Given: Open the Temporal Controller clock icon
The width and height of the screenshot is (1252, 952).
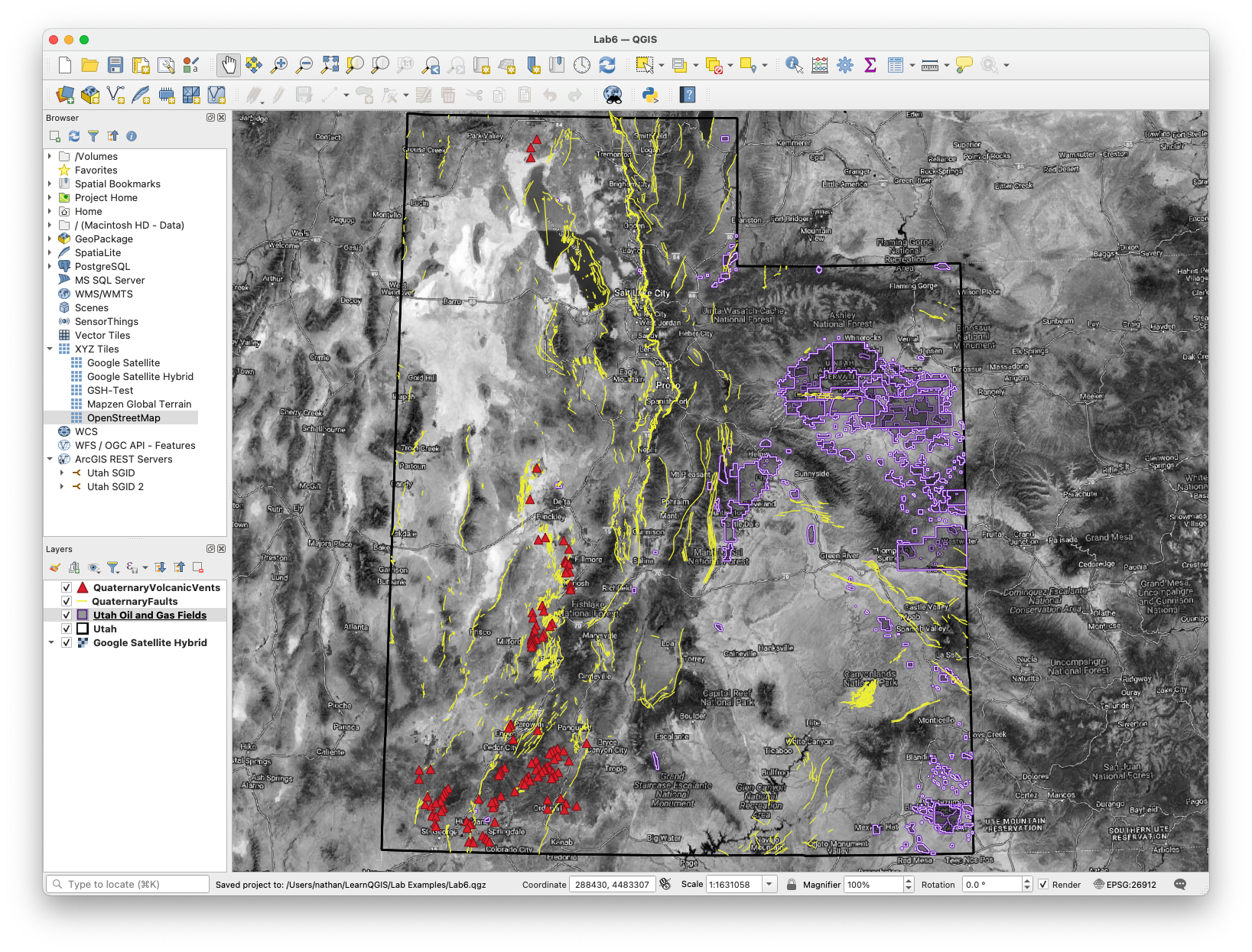Looking at the screenshot, I should (x=582, y=65).
